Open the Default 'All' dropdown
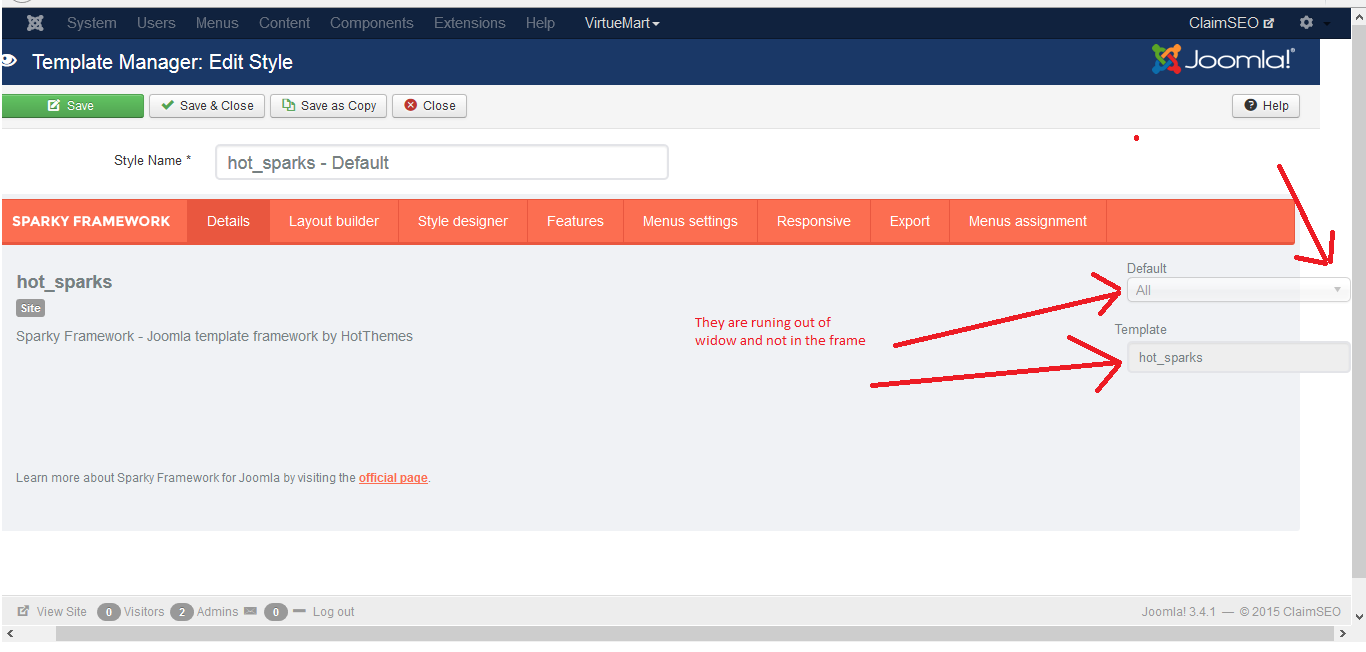 coord(1238,290)
